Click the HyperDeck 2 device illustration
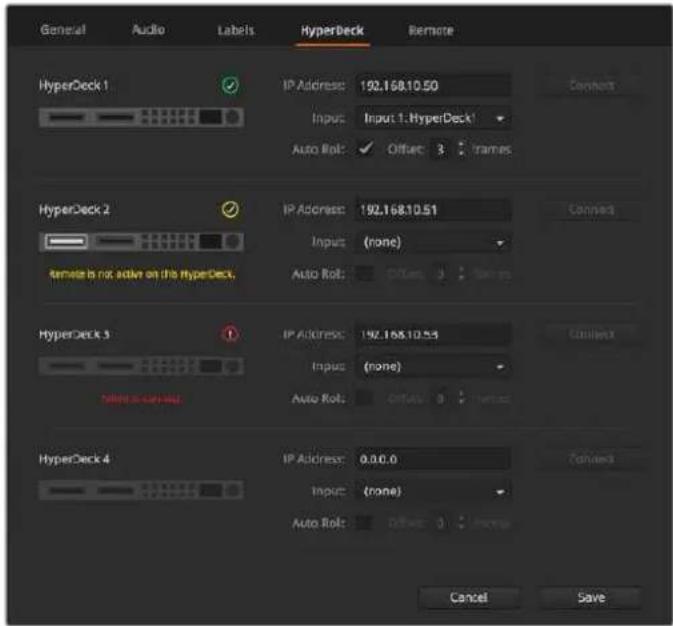 pos(142,242)
